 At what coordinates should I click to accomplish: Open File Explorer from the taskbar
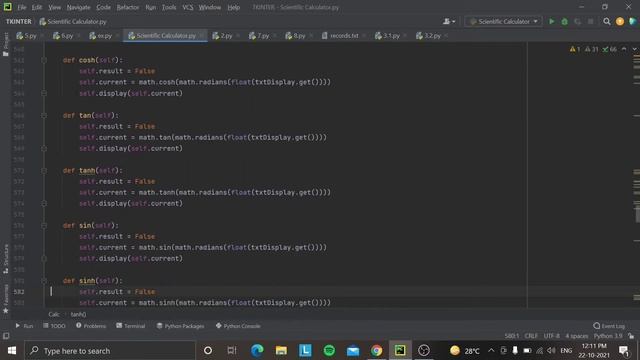281,351
